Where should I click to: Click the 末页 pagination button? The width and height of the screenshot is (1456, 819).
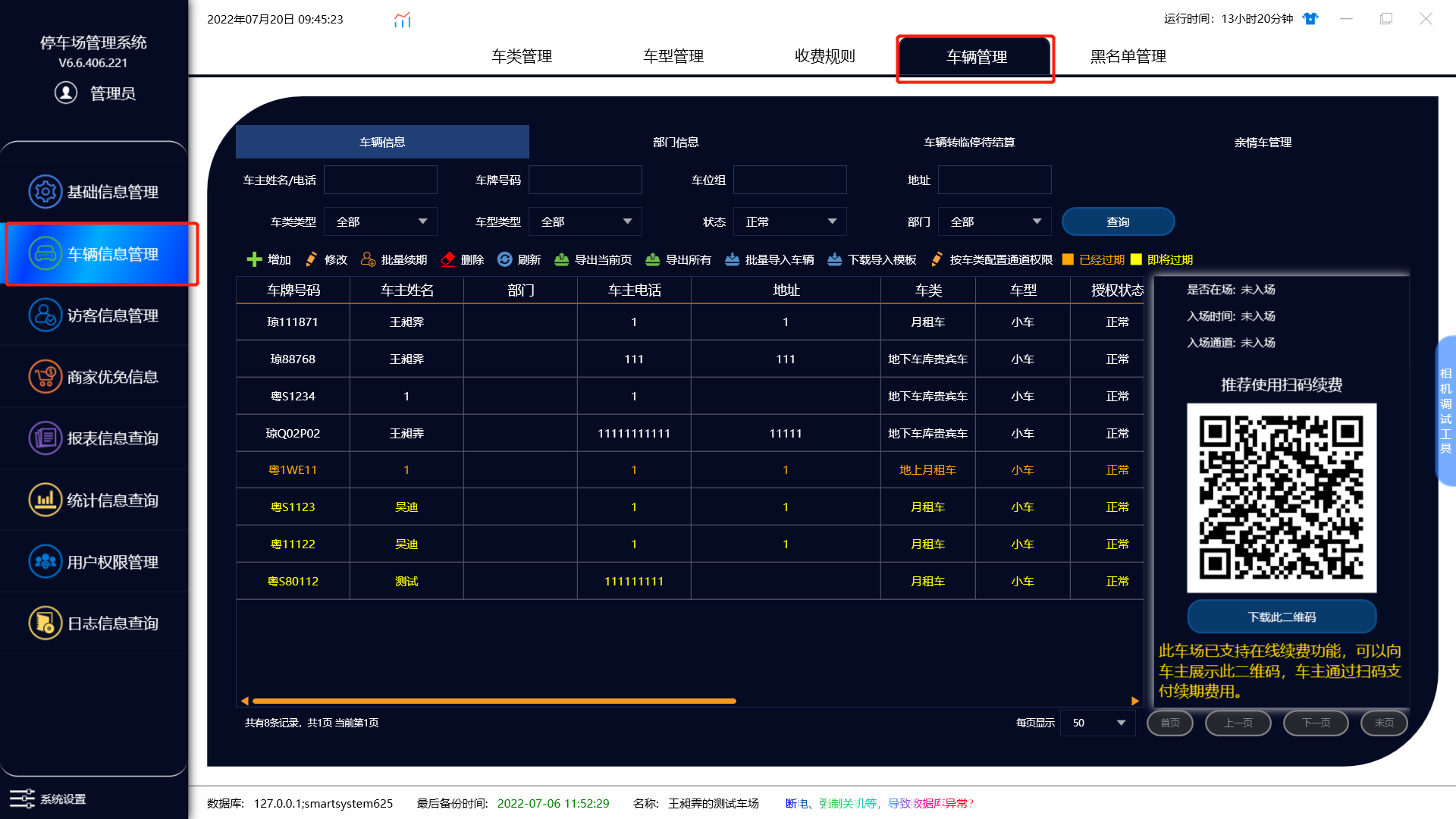(x=1384, y=723)
